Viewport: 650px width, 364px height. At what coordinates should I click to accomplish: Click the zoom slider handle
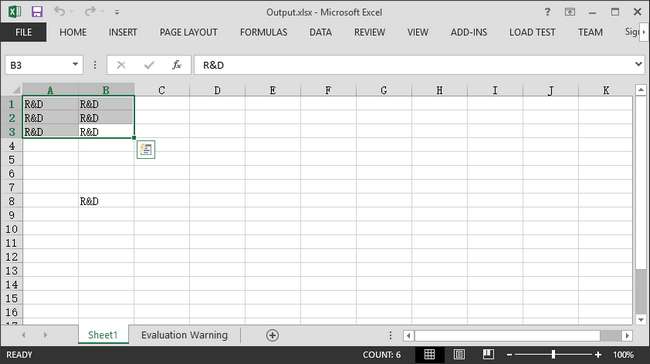point(553,354)
